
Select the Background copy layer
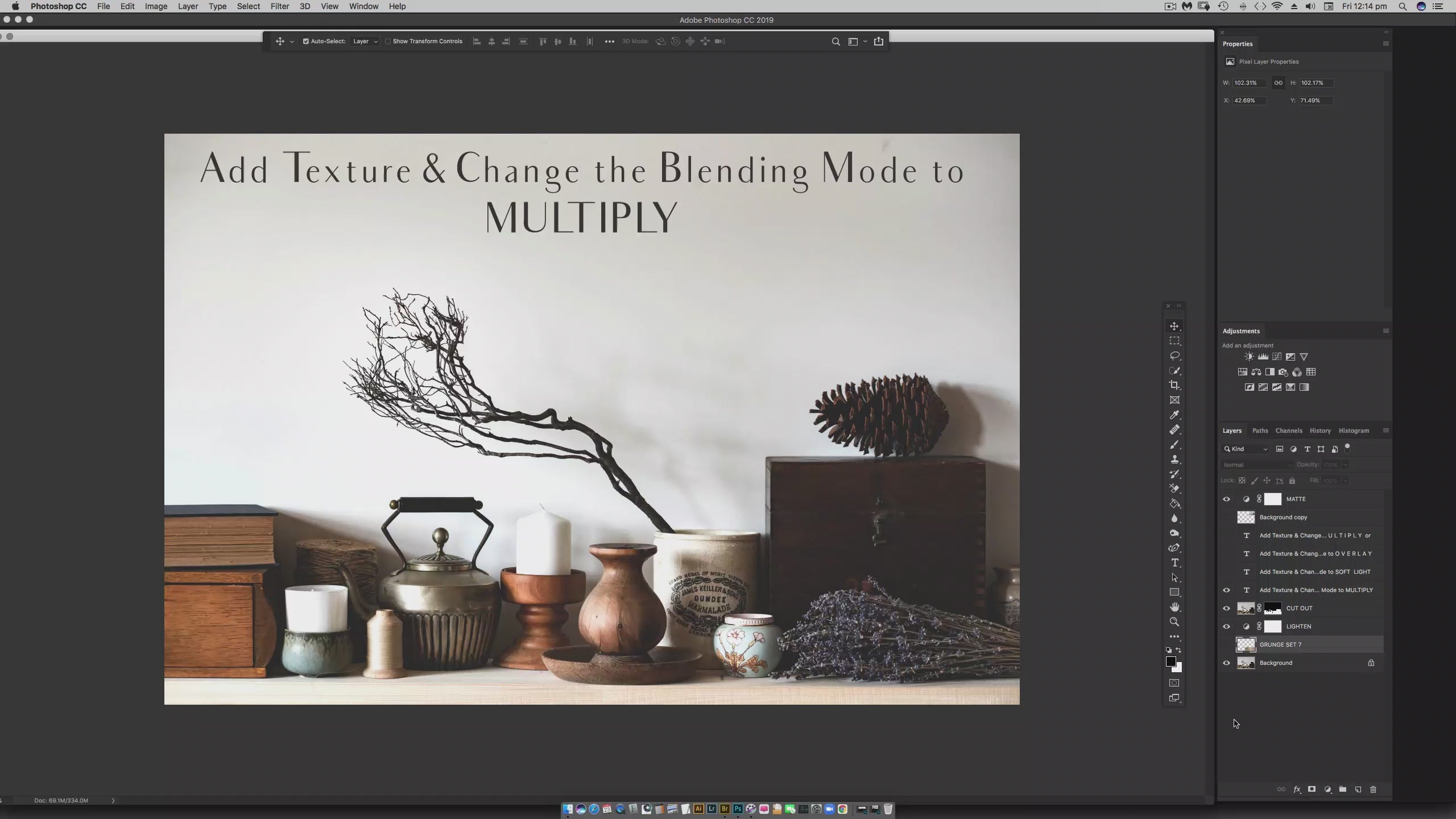pos(1283,517)
